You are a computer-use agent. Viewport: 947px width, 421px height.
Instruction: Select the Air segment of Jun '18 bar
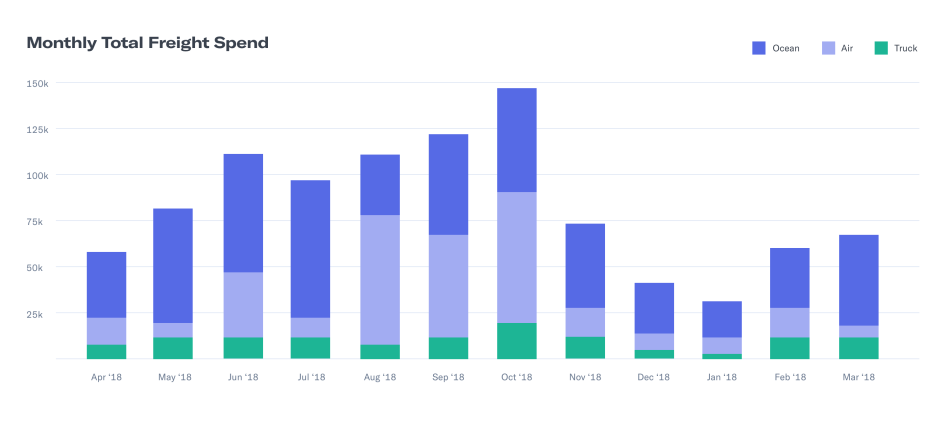(242, 304)
